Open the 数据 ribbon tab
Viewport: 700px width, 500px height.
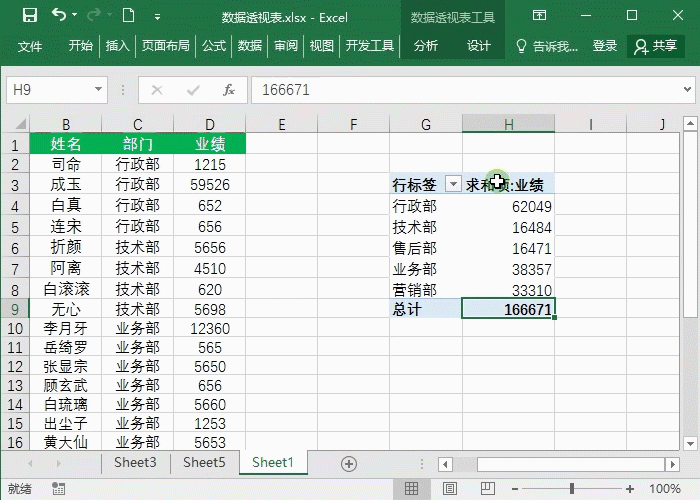click(x=250, y=46)
